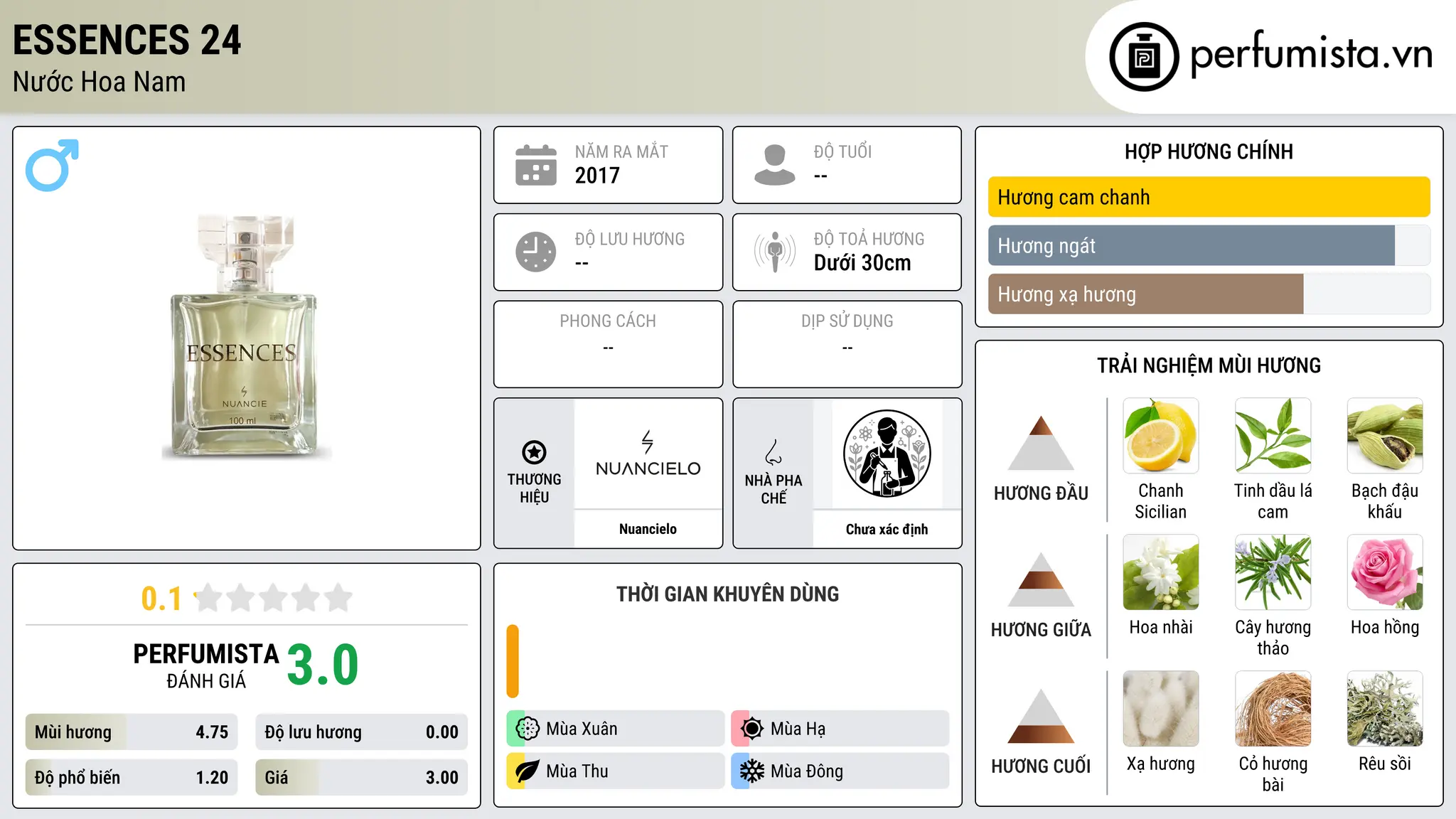Click the "HƯƠNG ĐẦU" label
Image resolution: width=1456 pixels, height=819 pixels.
pos(1041,493)
